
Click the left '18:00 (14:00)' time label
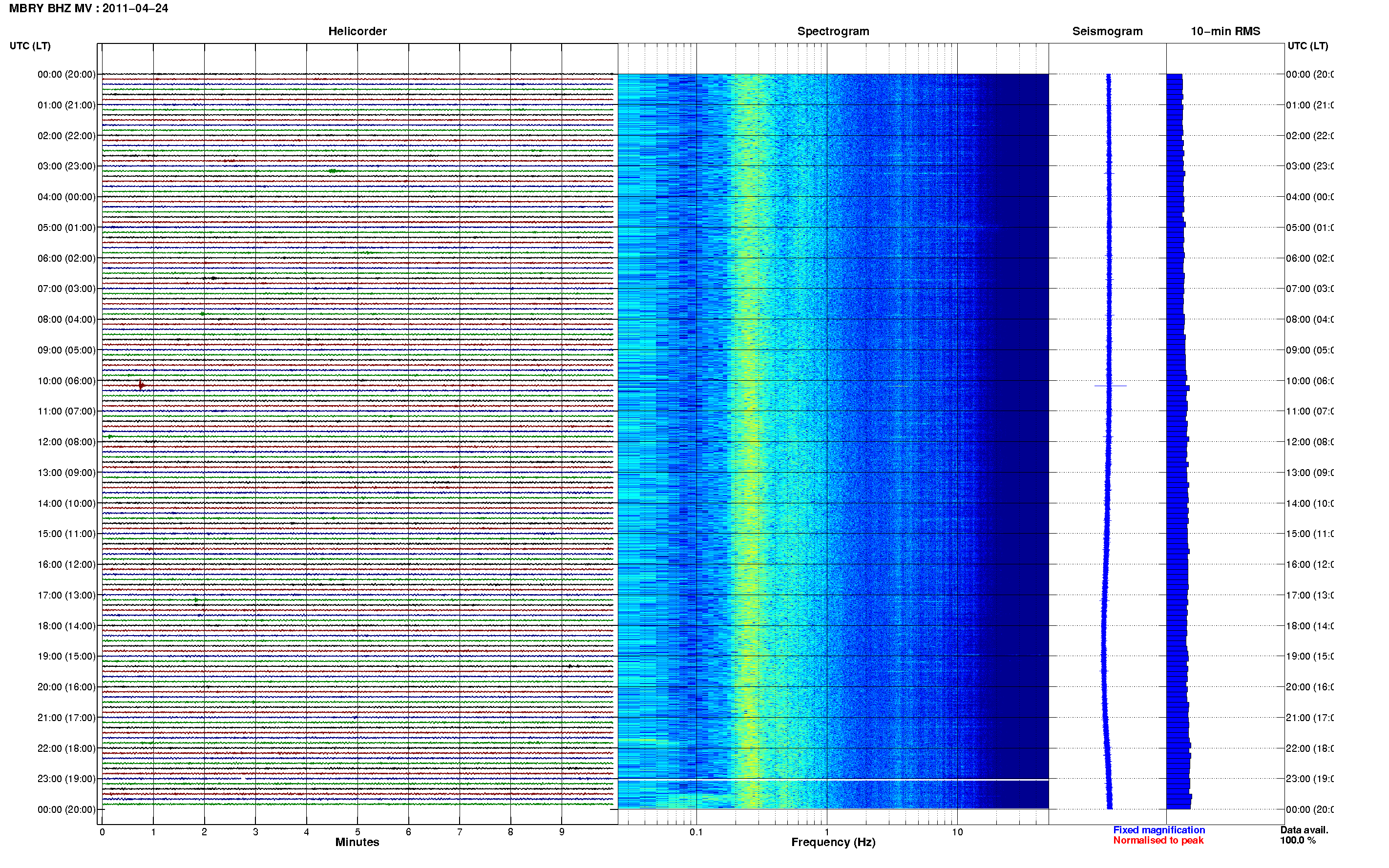[66, 626]
